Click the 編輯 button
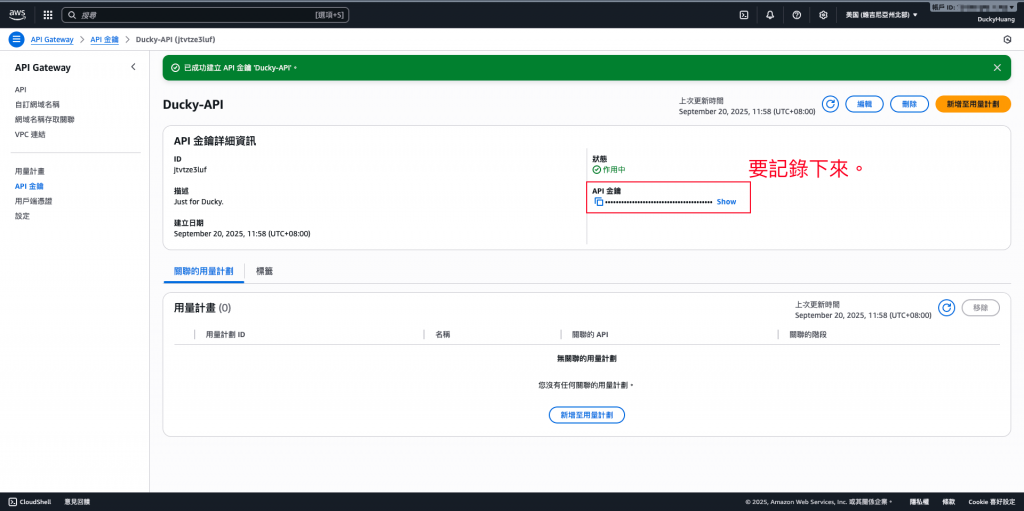Viewport: 1024px width, 511px height. [864, 104]
